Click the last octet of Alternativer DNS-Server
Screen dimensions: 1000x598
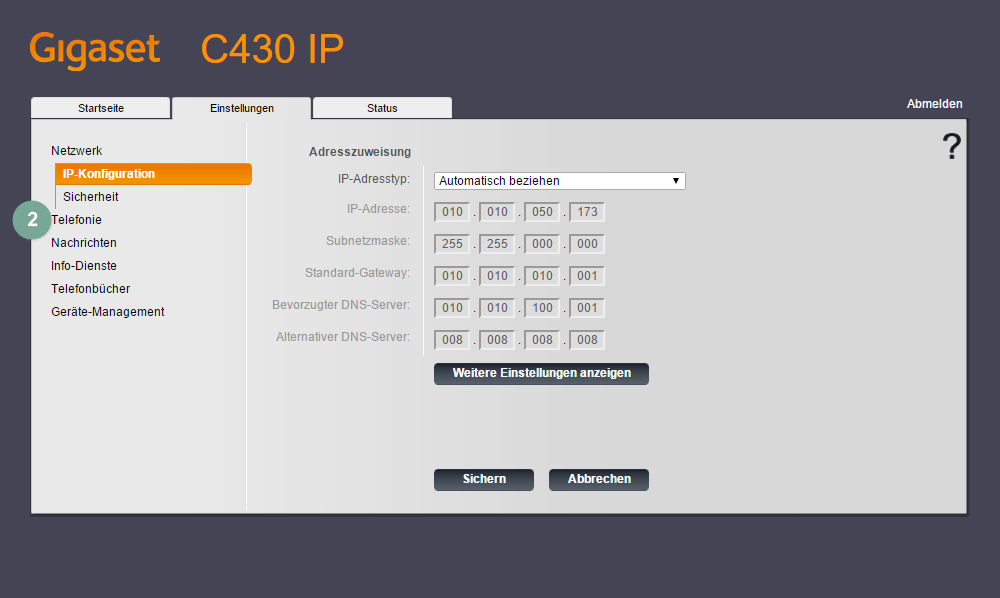(587, 340)
